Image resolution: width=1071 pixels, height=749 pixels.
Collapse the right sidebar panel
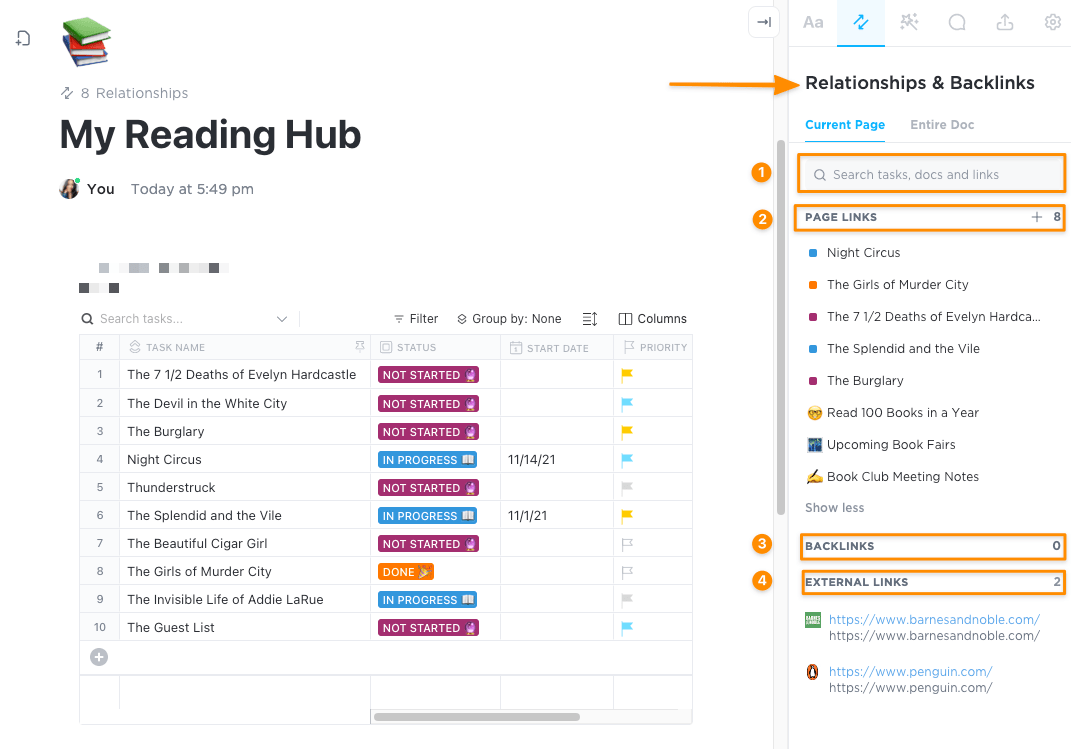click(764, 22)
